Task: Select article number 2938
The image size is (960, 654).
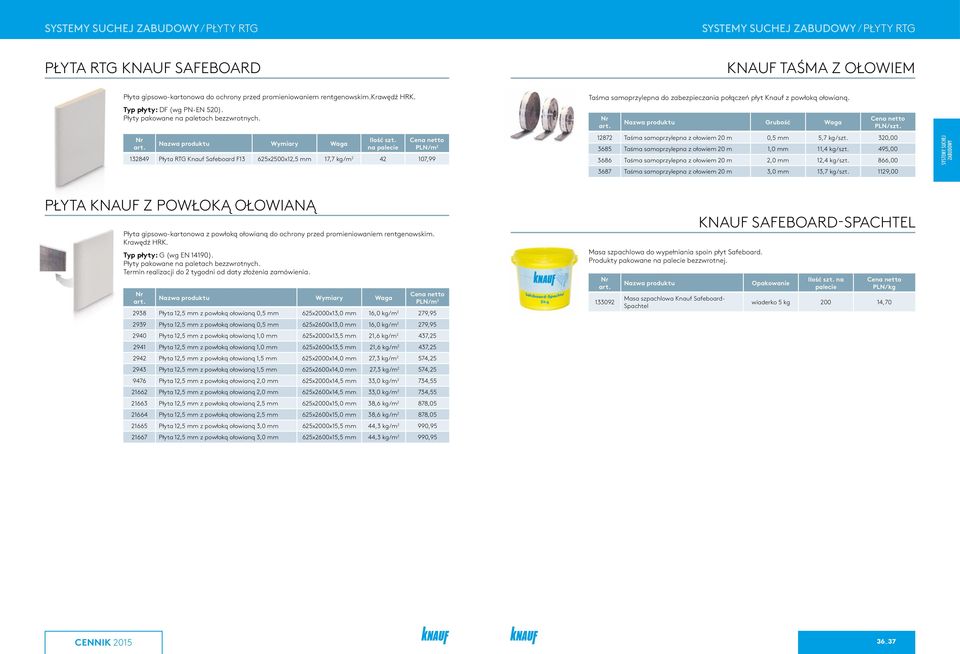Action: [x=139, y=313]
